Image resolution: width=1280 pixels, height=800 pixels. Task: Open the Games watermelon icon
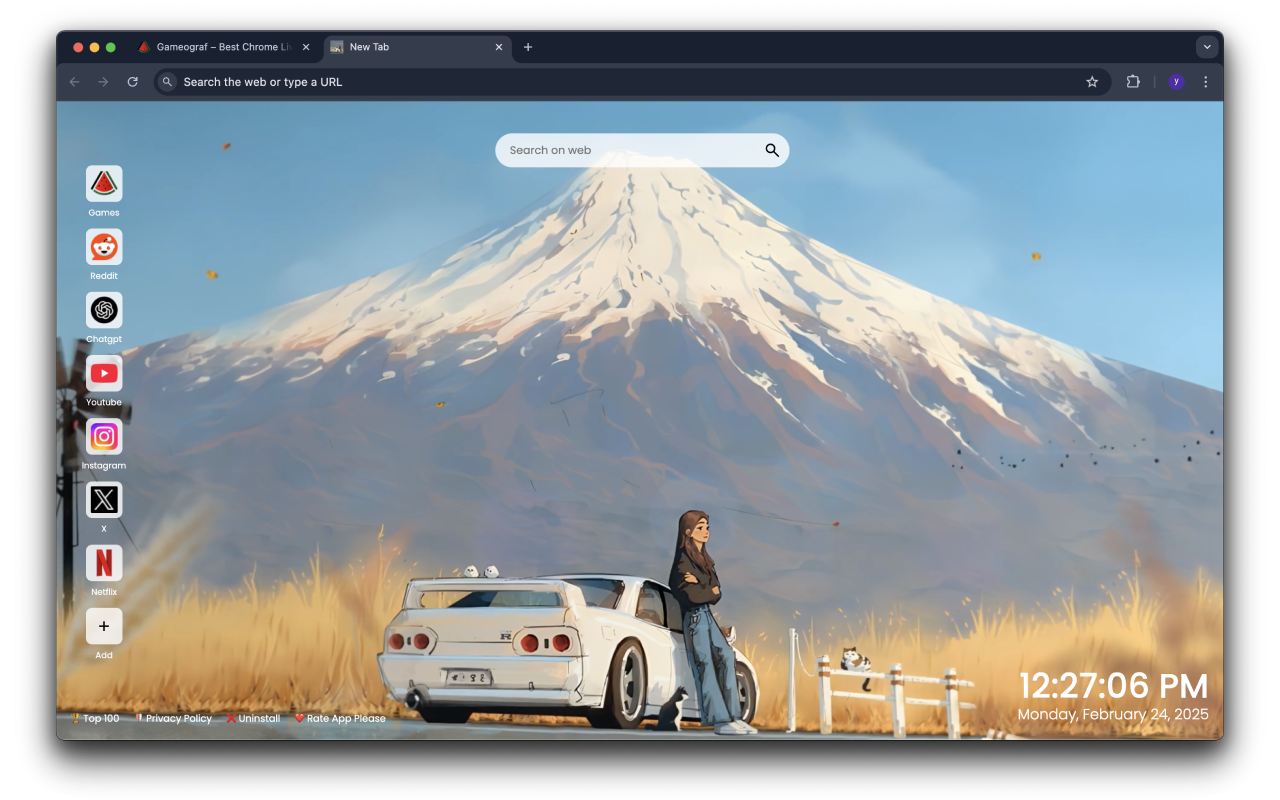tap(103, 183)
